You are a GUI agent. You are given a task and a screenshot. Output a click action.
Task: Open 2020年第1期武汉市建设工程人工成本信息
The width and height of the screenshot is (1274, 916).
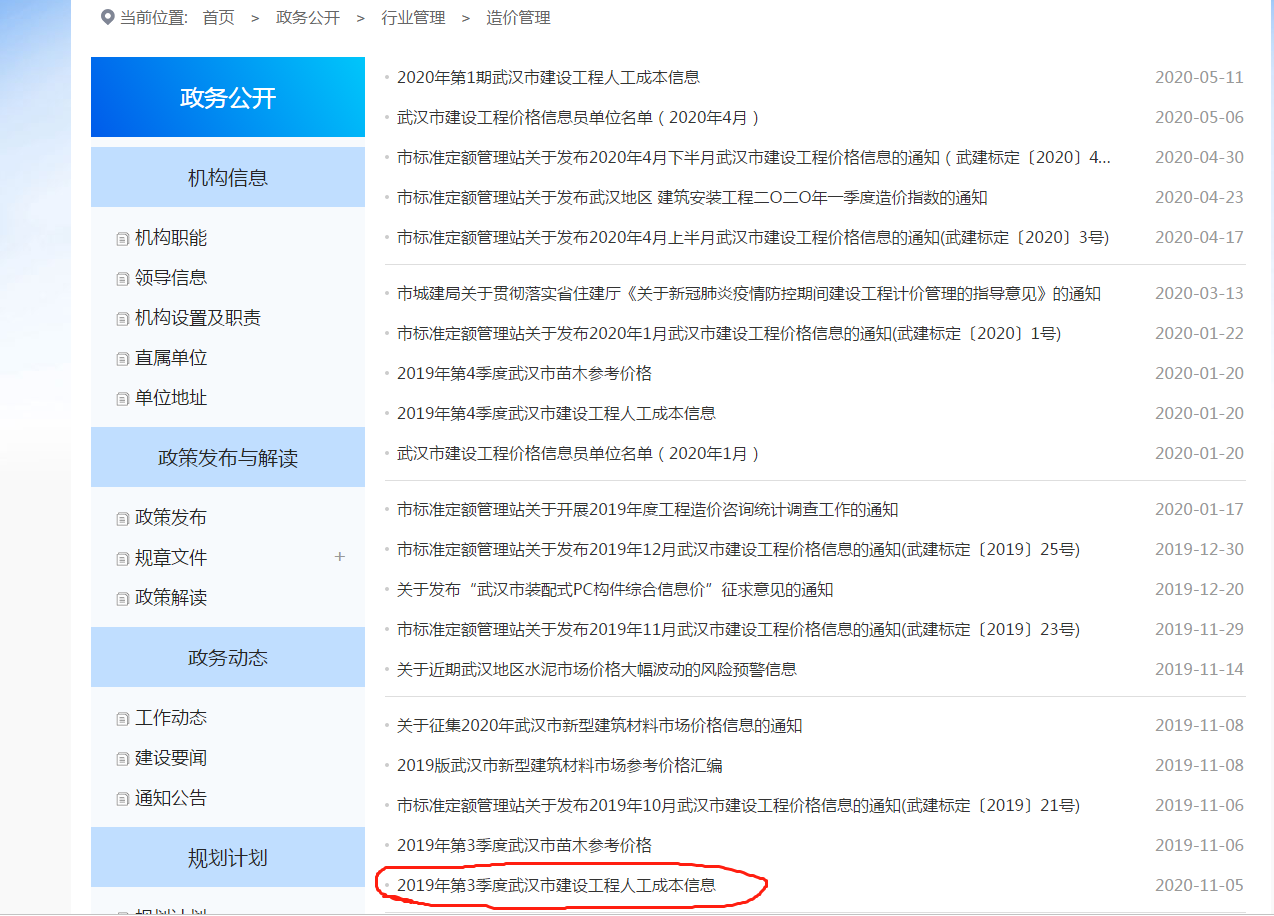pos(548,77)
